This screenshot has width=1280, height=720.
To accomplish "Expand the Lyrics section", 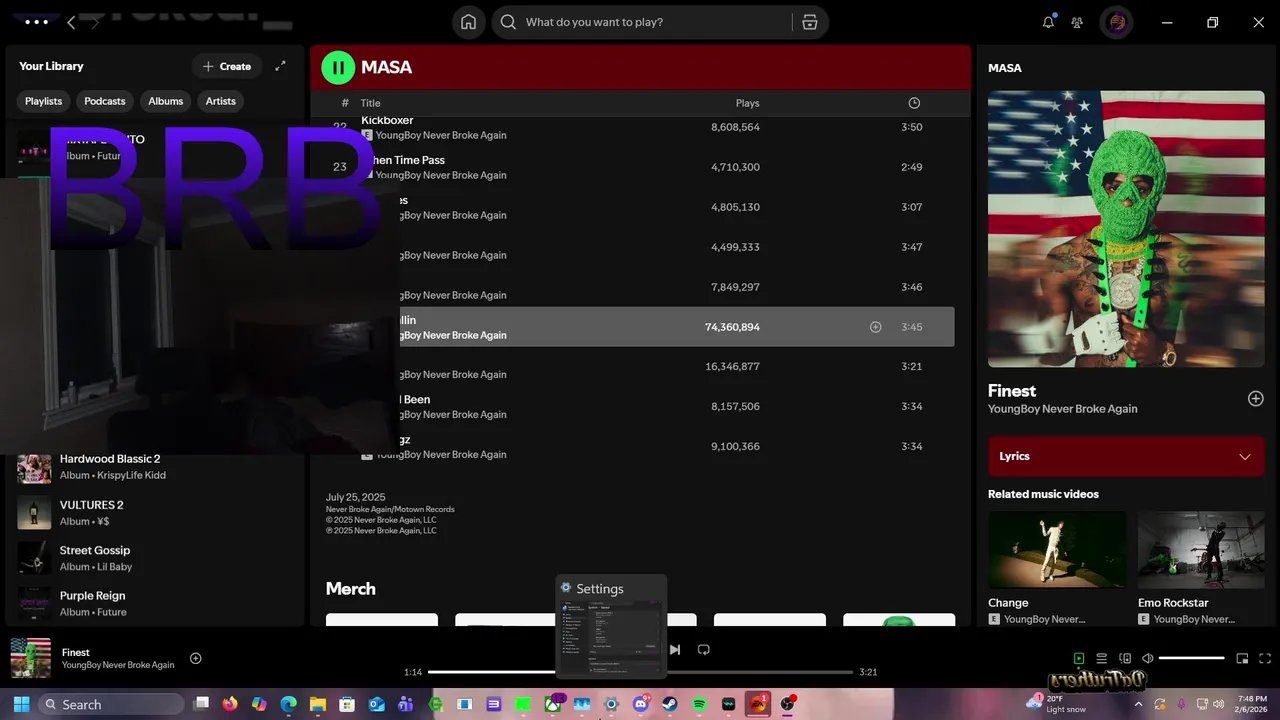I will point(1126,456).
